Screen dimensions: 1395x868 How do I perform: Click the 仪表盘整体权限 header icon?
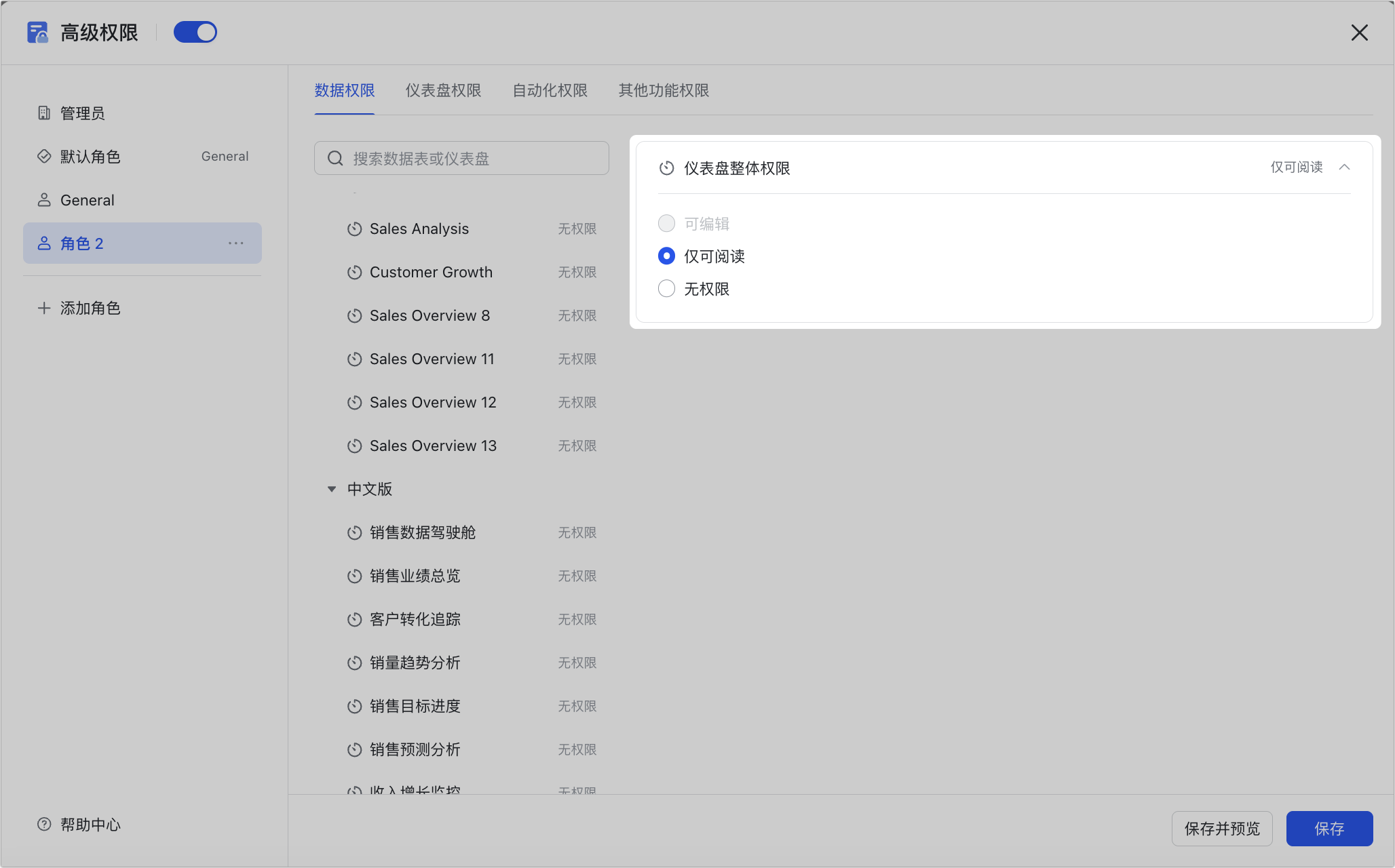click(667, 168)
